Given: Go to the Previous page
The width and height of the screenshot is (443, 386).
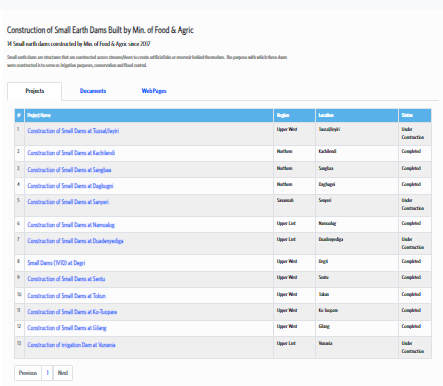Looking at the screenshot, I should pyautogui.click(x=28, y=373).
